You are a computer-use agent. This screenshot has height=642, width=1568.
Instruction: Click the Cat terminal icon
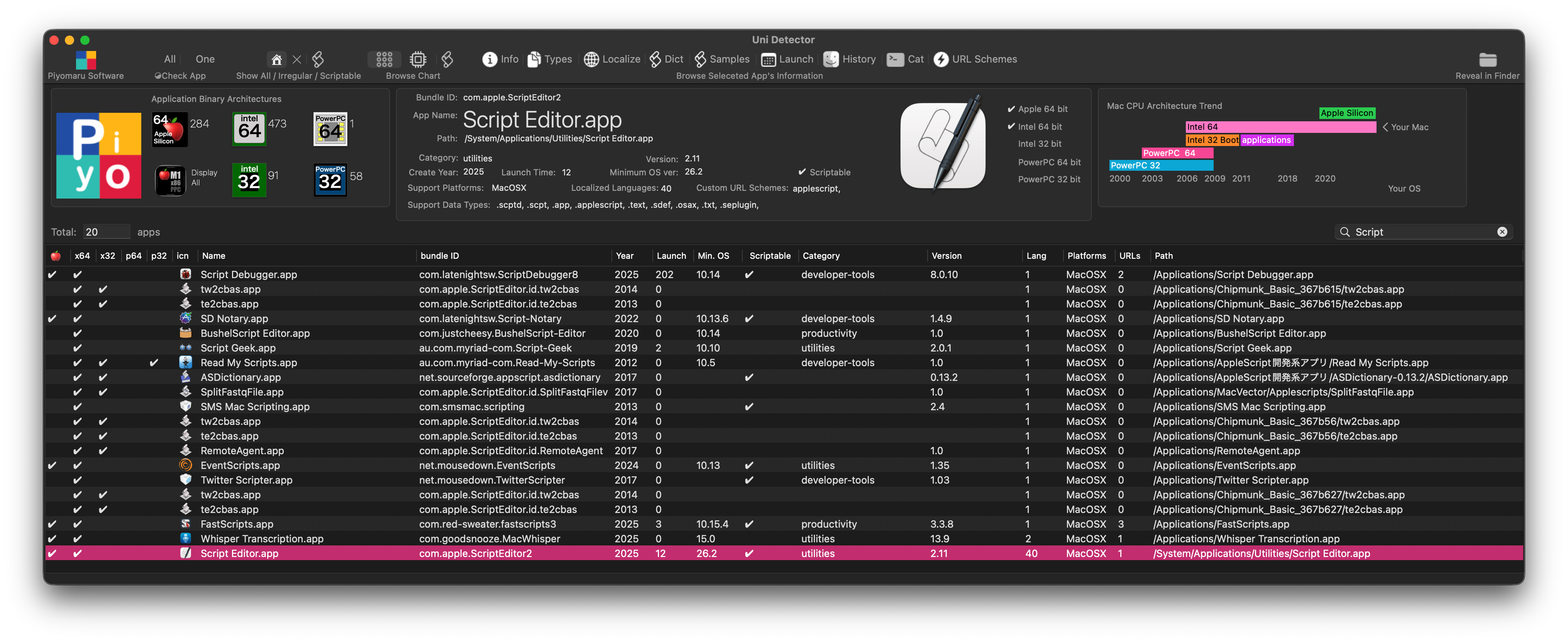(x=895, y=59)
